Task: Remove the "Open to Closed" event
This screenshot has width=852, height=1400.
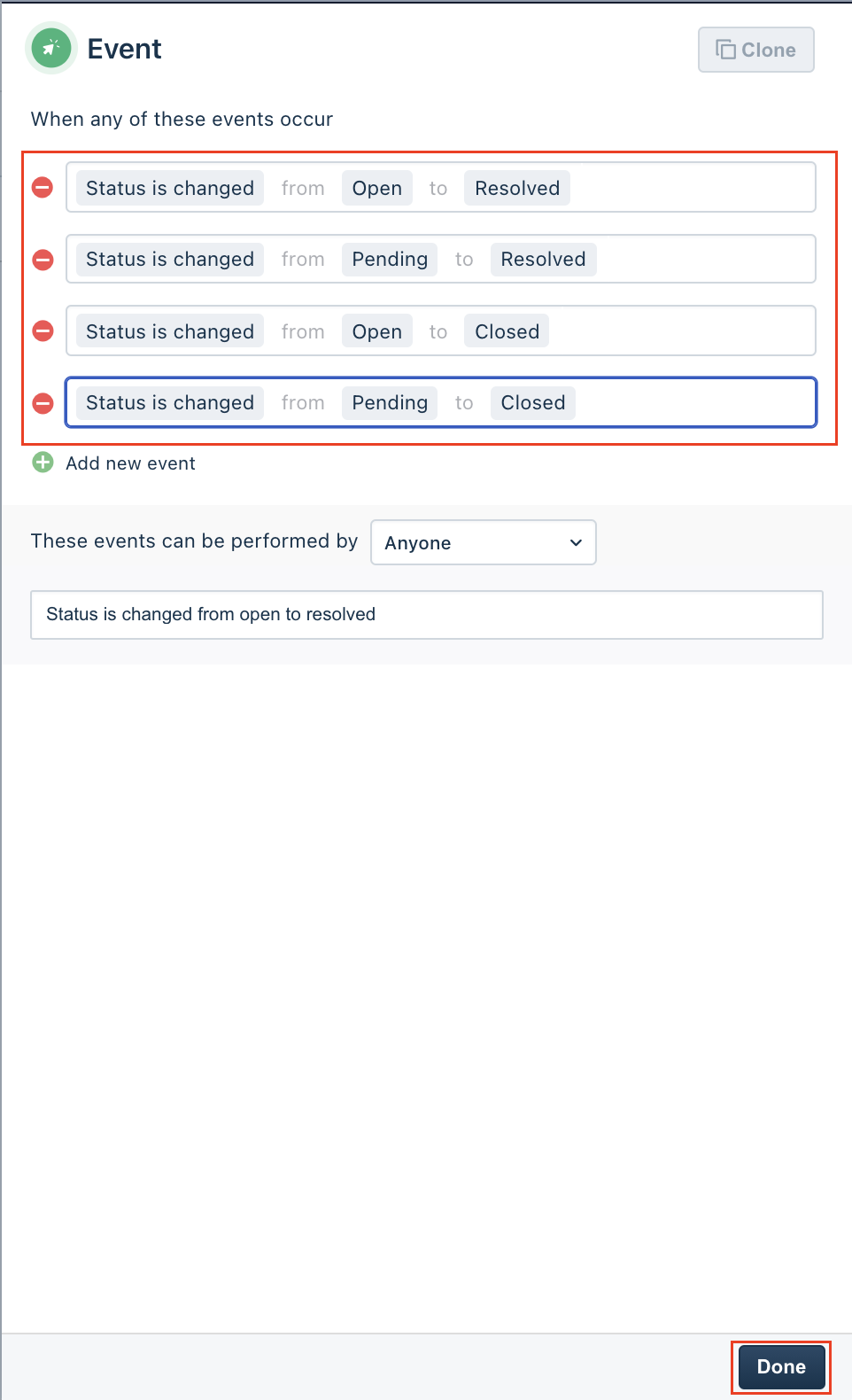Action: pyautogui.click(x=42, y=331)
